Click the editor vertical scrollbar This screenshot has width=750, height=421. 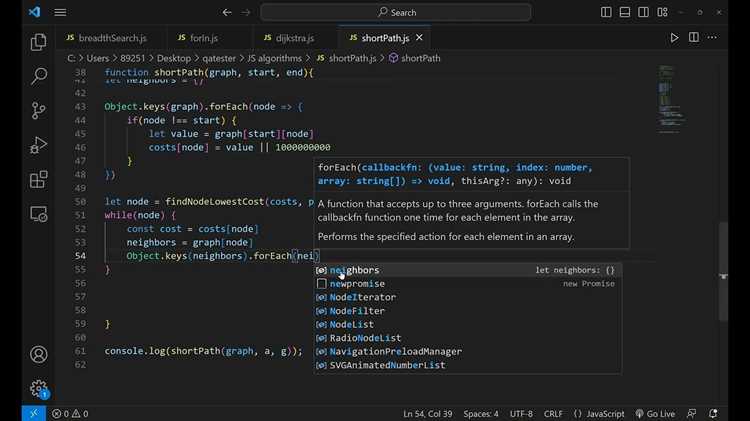724,272
